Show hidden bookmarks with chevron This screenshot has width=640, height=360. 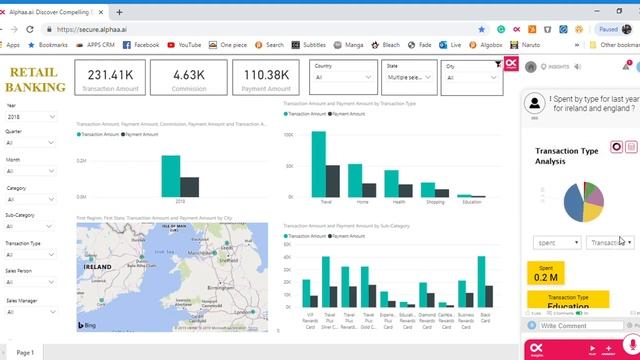[577, 45]
